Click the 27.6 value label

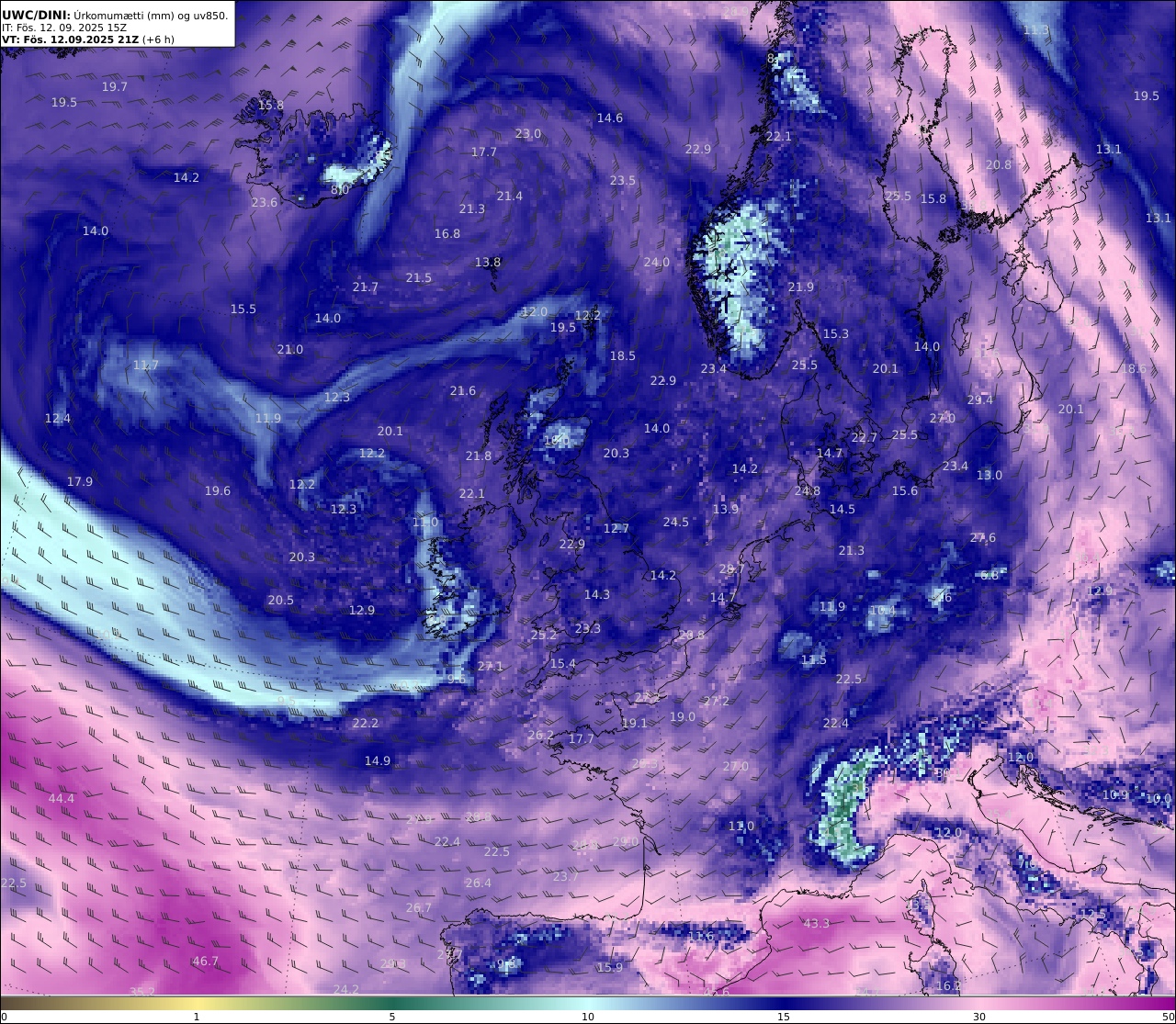click(x=983, y=537)
